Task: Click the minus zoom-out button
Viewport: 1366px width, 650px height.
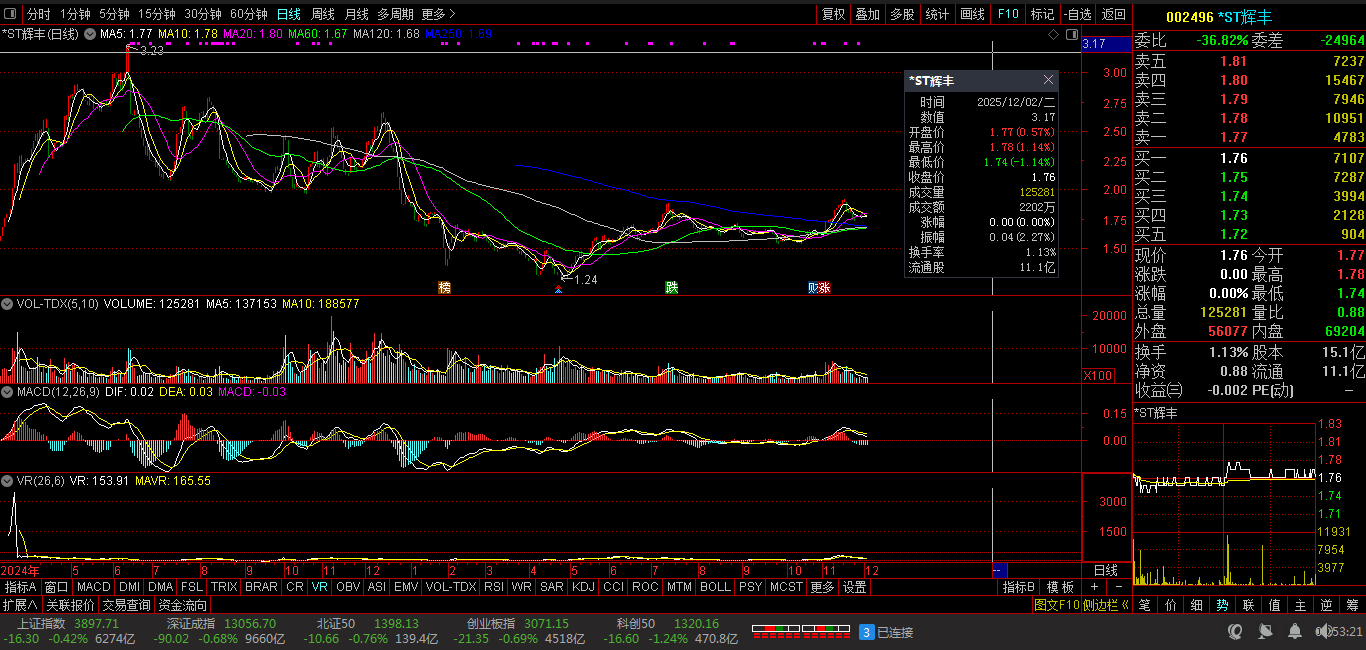Action: coord(1118,587)
